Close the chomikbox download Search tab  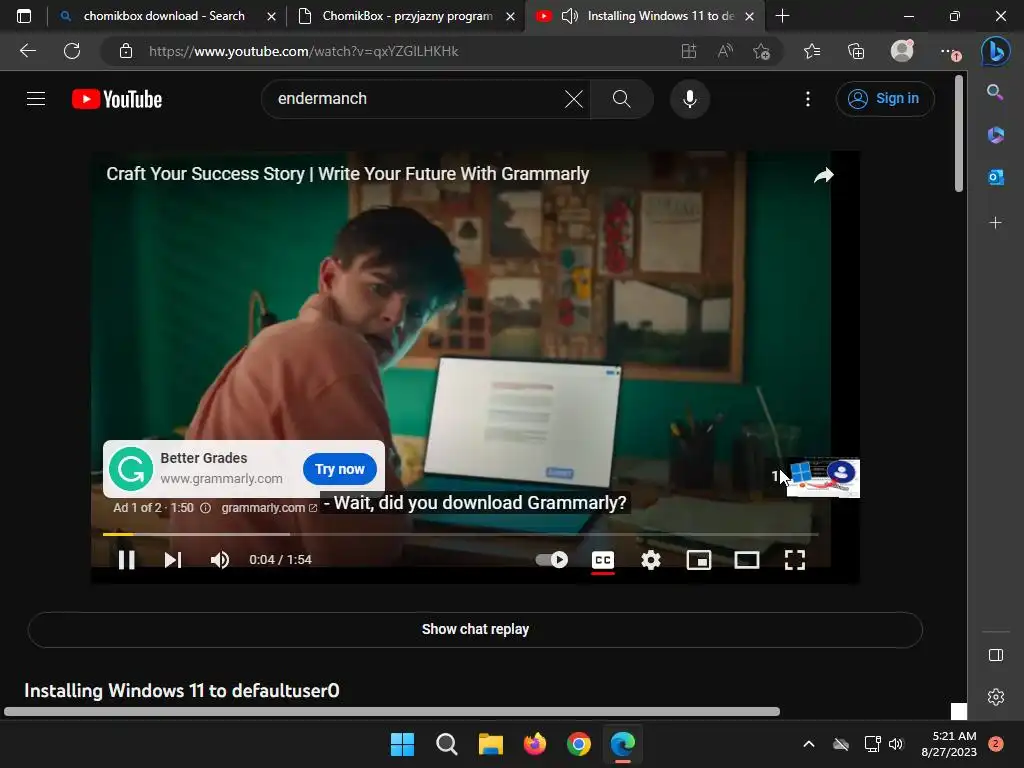click(271, 16)
